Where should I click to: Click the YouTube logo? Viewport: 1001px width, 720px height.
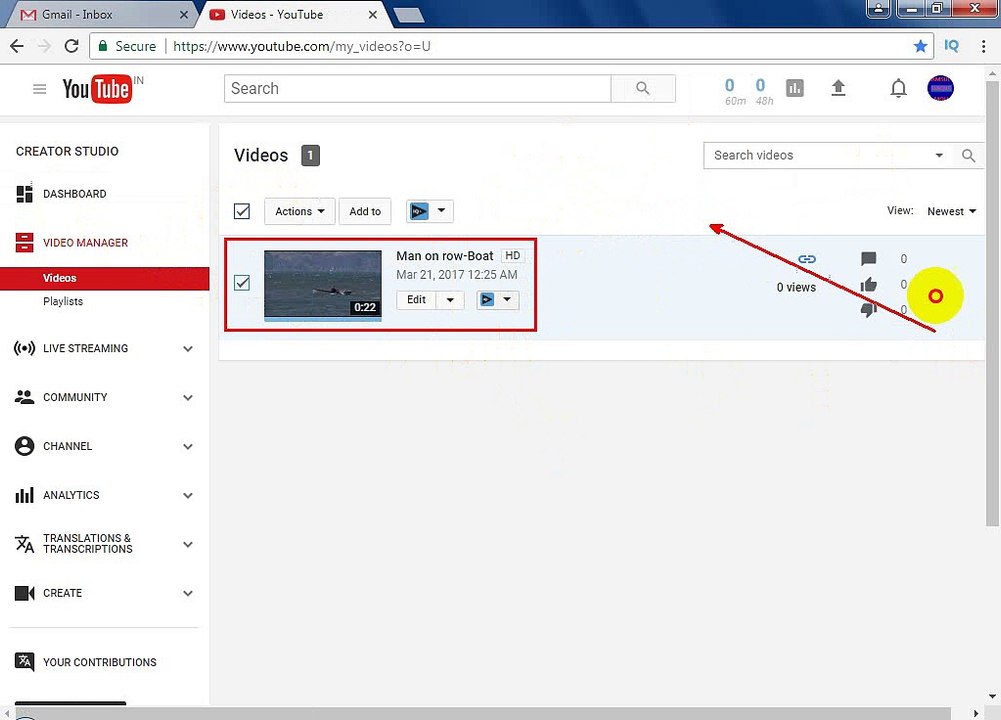coord(97,89)
